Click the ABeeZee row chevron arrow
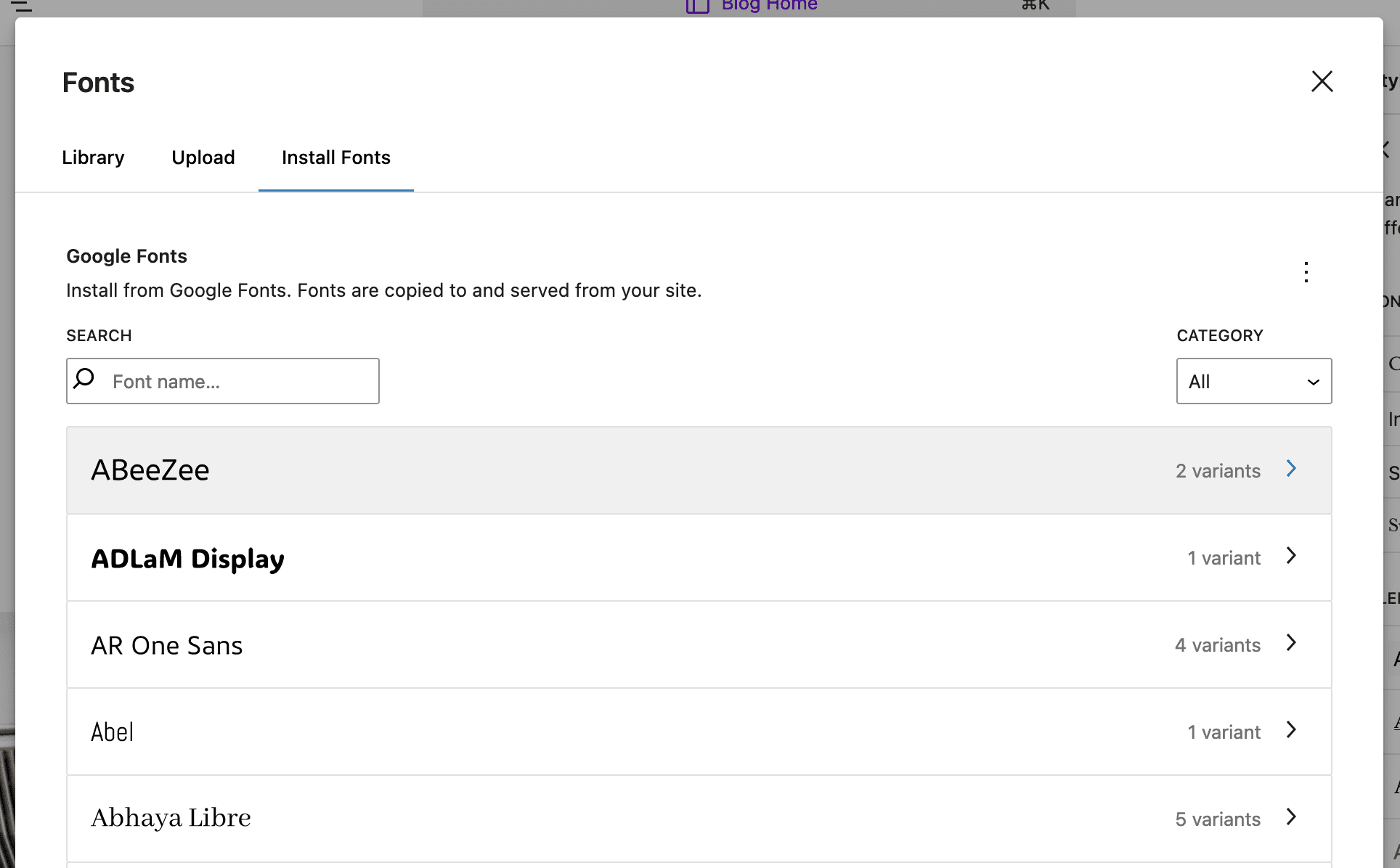1400x868 pixels. (1291, 469)
